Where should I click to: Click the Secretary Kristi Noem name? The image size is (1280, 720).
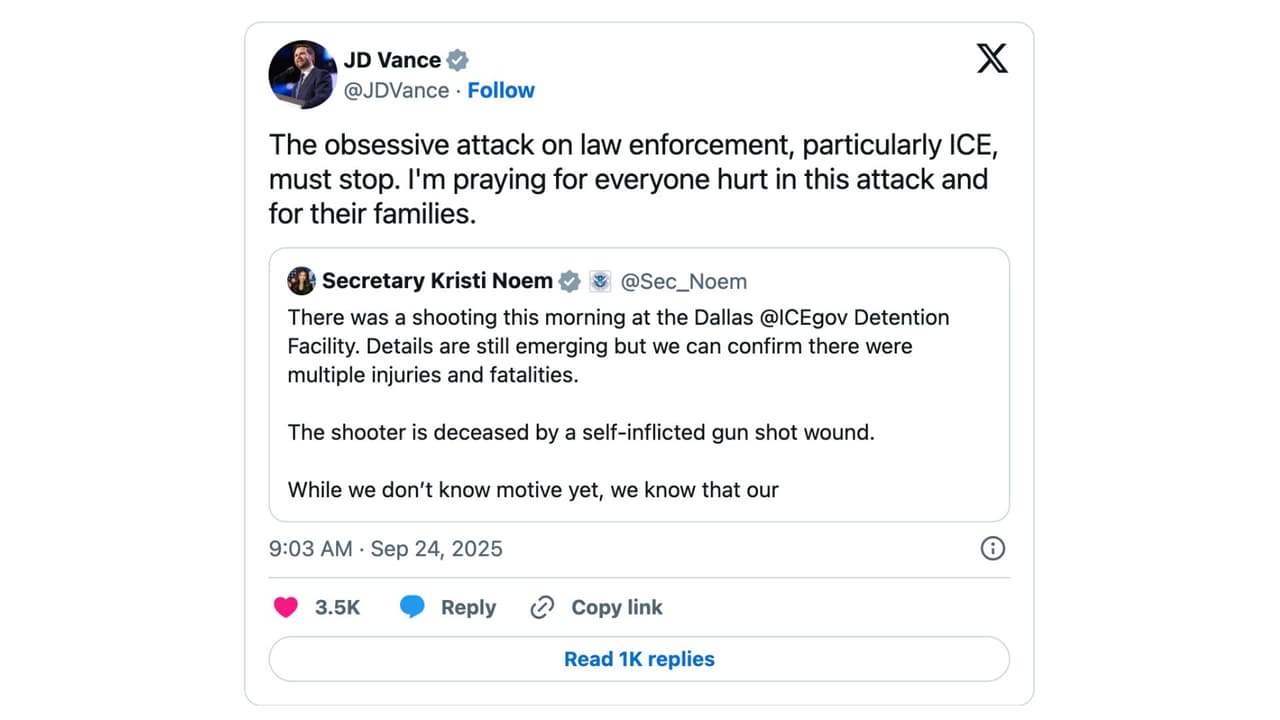pyautogui.click(x=436, y=281)
